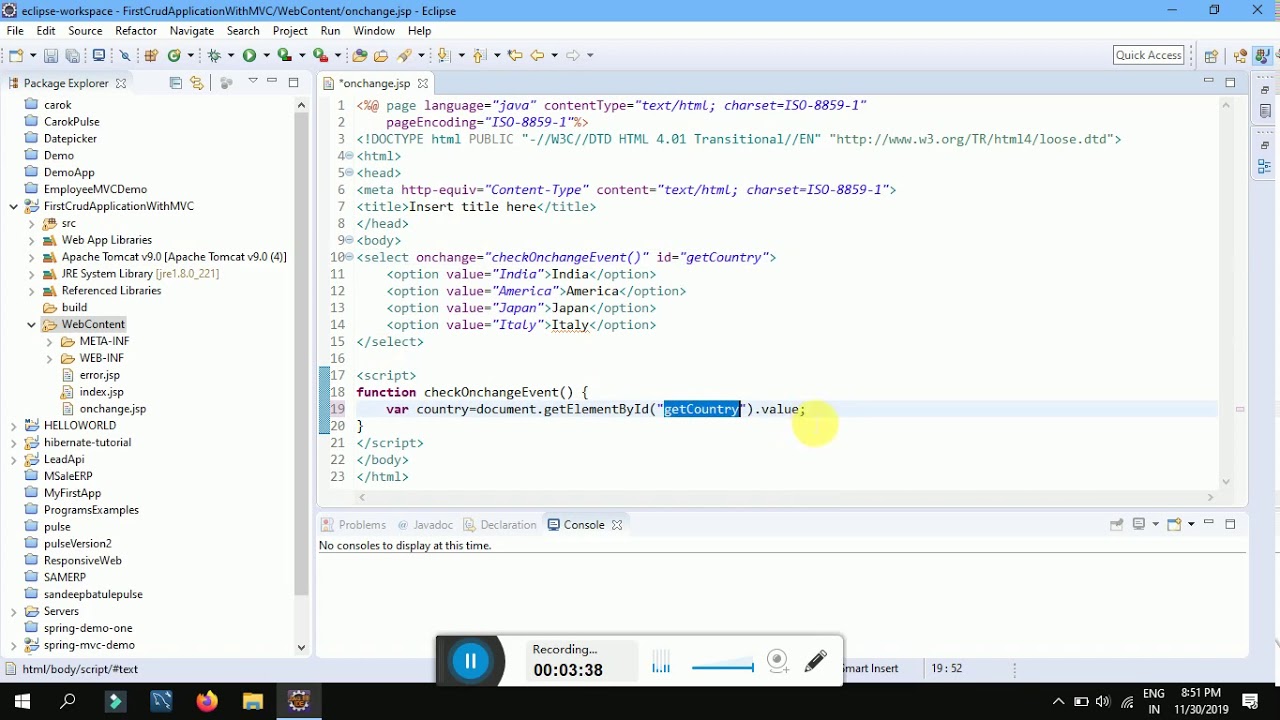Switch to the Problems tab

tap(353, 525)
